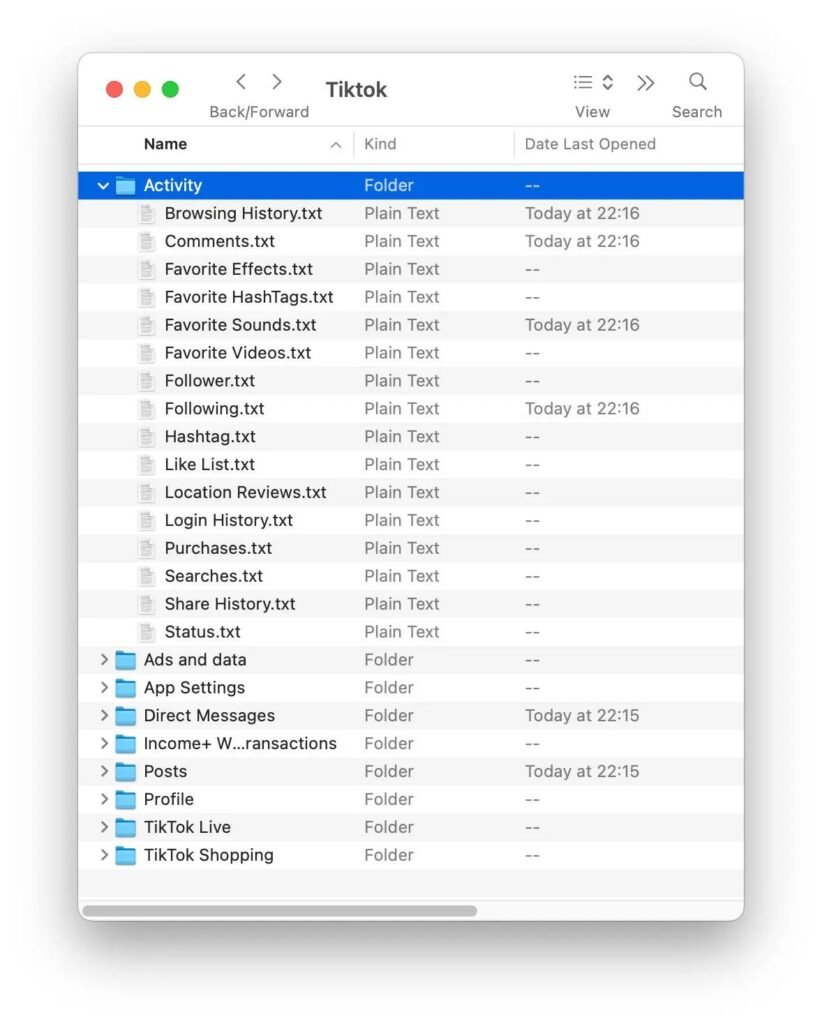Select the Purchases.txt file name
The width and height of the screenshot is (822, 1024).
click(x=218, y=548)
